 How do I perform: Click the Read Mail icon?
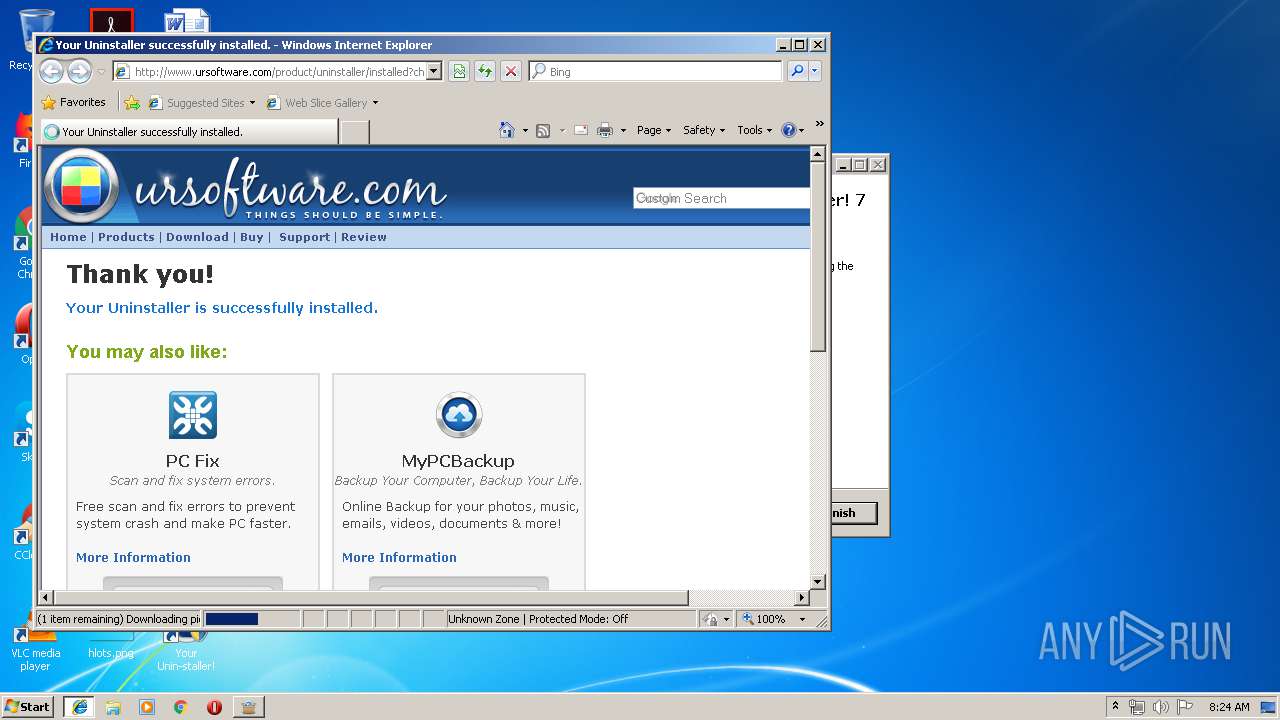[580, 130]
